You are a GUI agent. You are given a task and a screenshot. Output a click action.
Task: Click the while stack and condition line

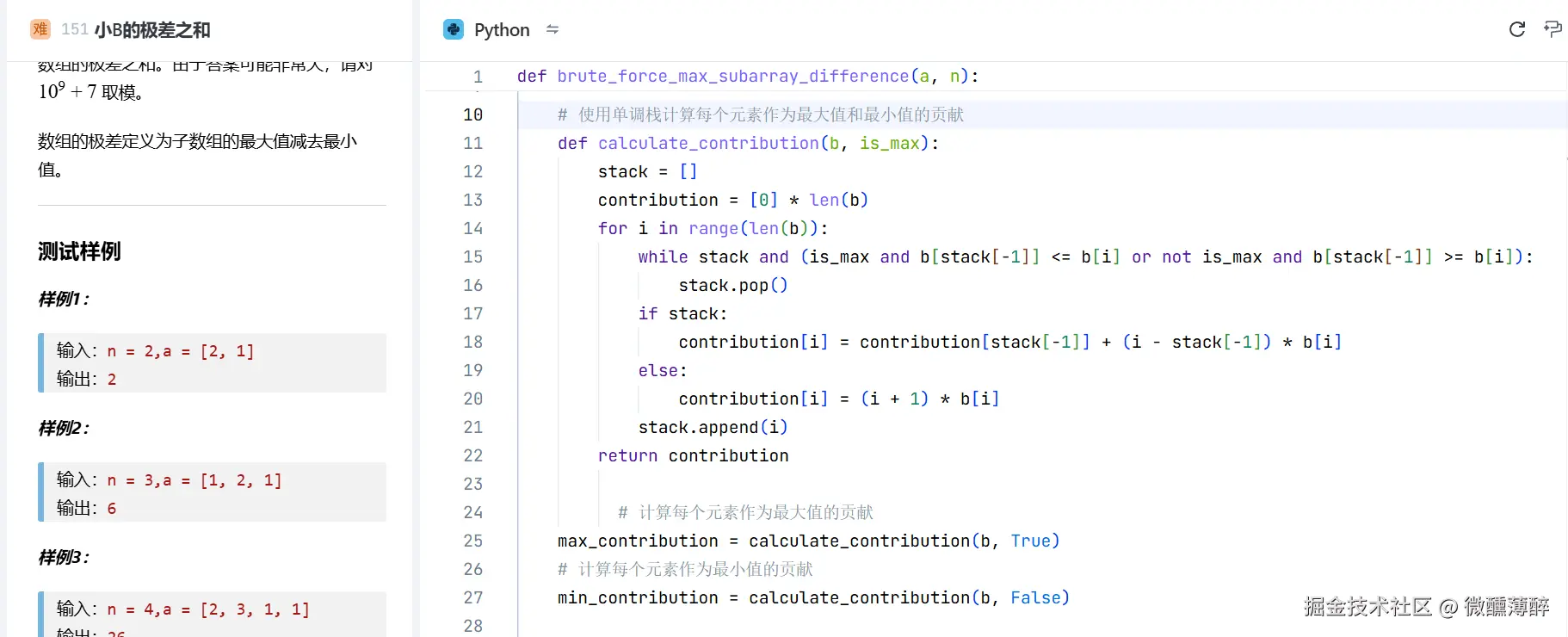coord(1085,257)
